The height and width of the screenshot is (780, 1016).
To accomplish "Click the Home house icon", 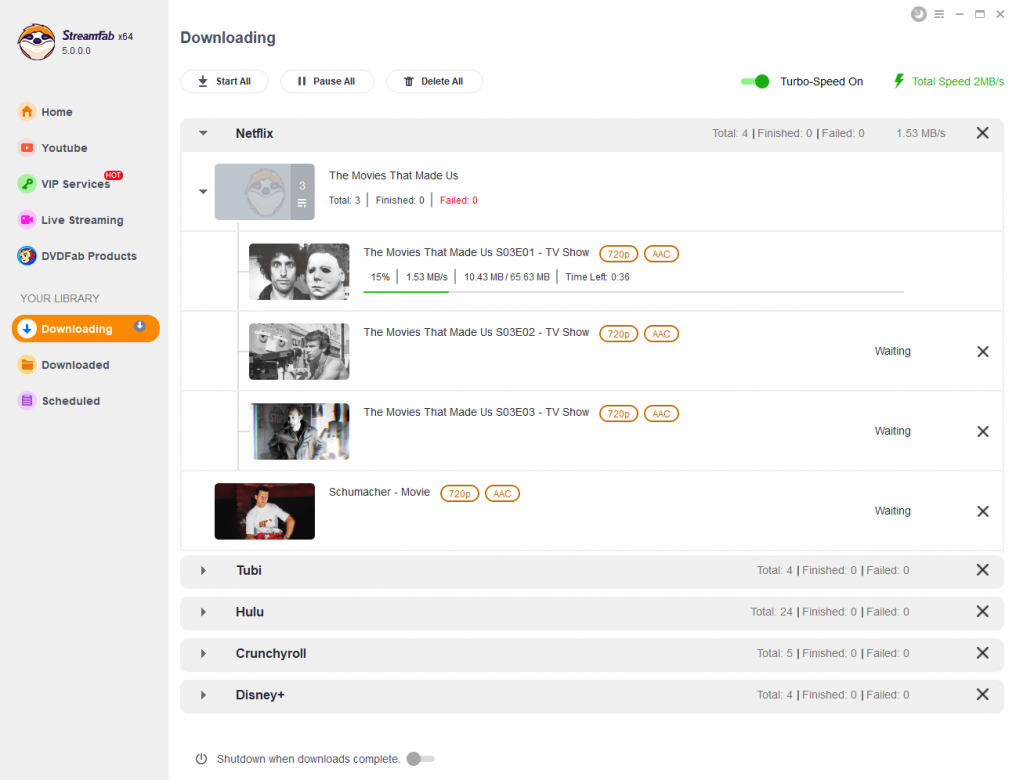I will coord(27,111).
